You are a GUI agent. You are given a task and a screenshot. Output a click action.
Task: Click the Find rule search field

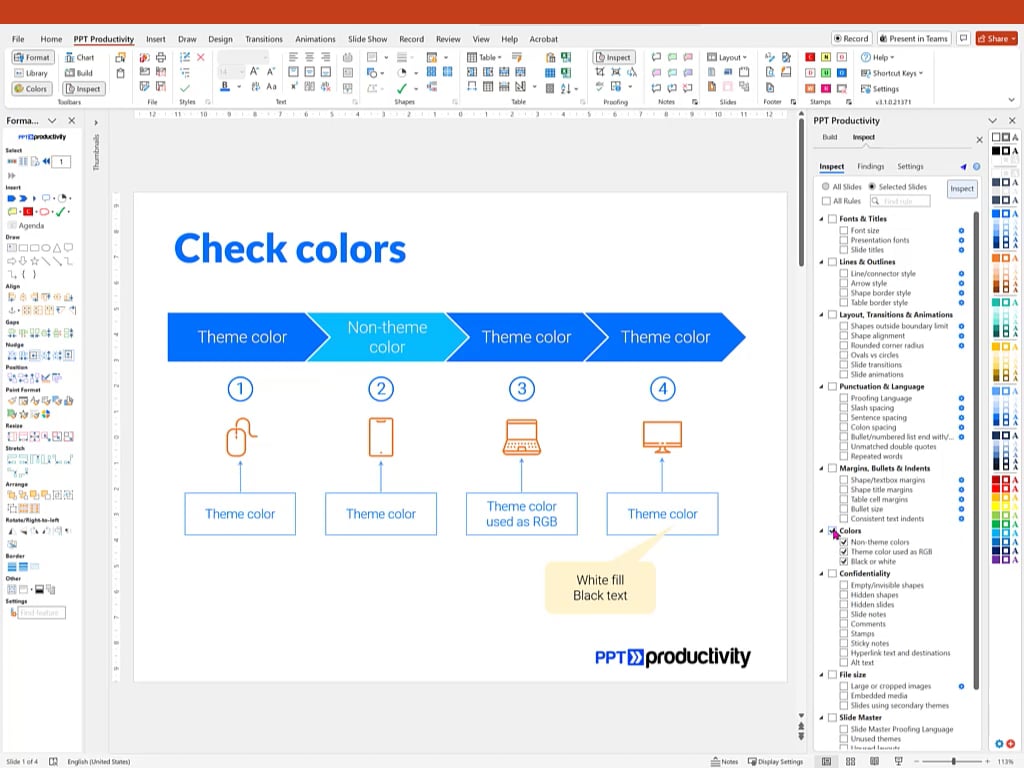[x=900, y=201]
